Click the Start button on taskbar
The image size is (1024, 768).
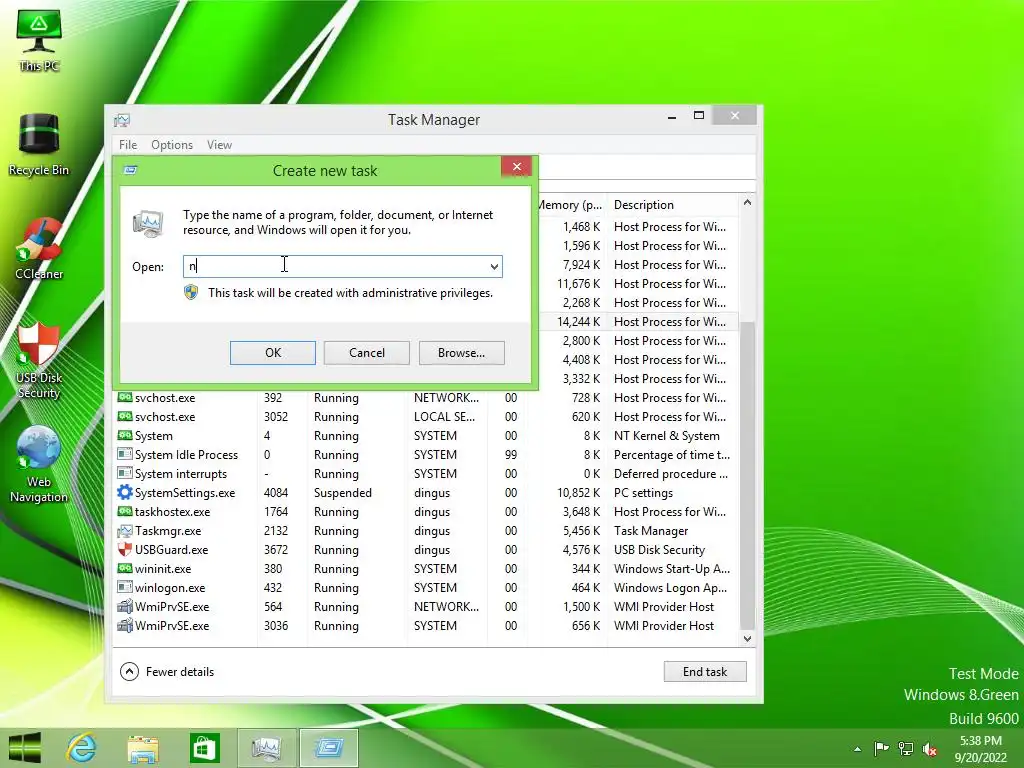(x=25, y=748)
